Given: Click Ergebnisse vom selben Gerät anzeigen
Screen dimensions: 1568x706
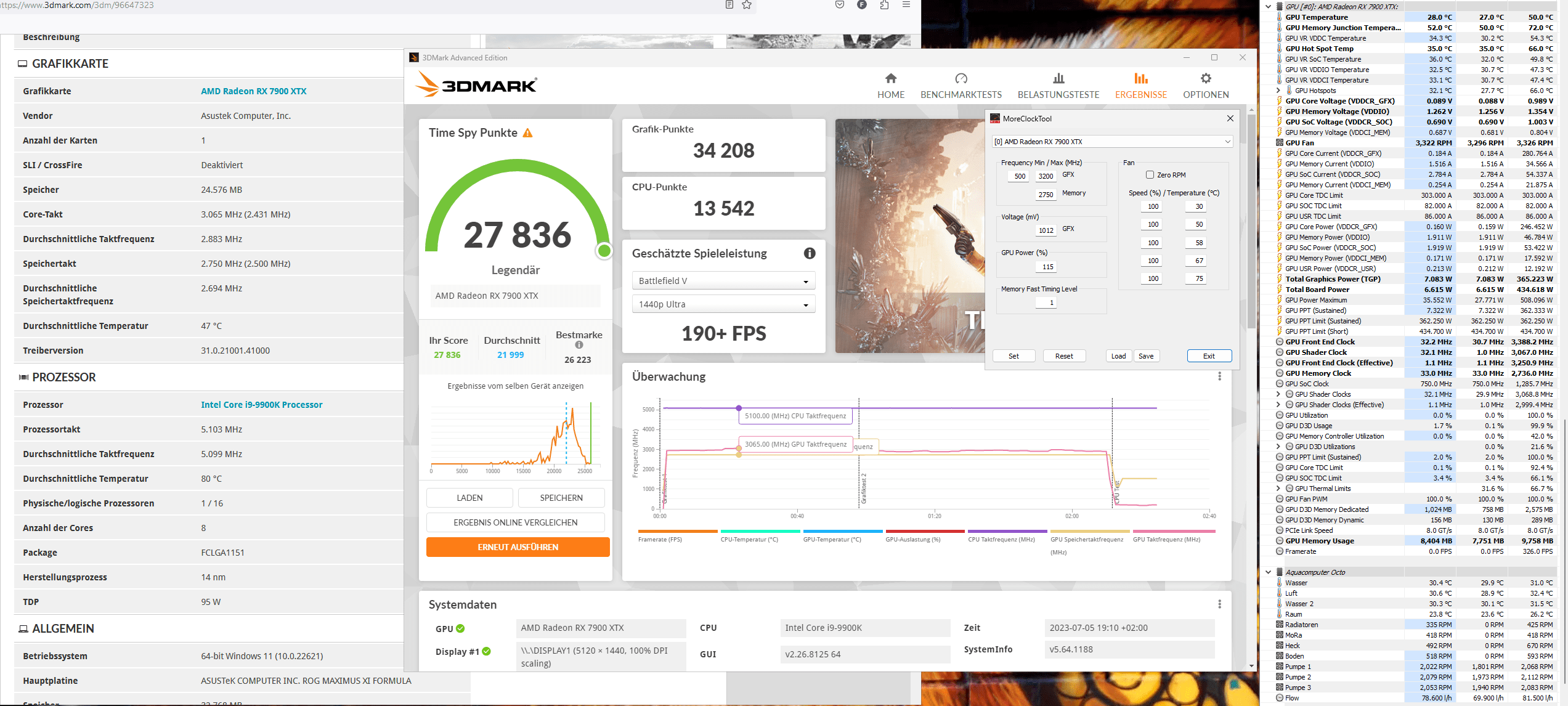Looking at the screenshot, I should [515, 386].
